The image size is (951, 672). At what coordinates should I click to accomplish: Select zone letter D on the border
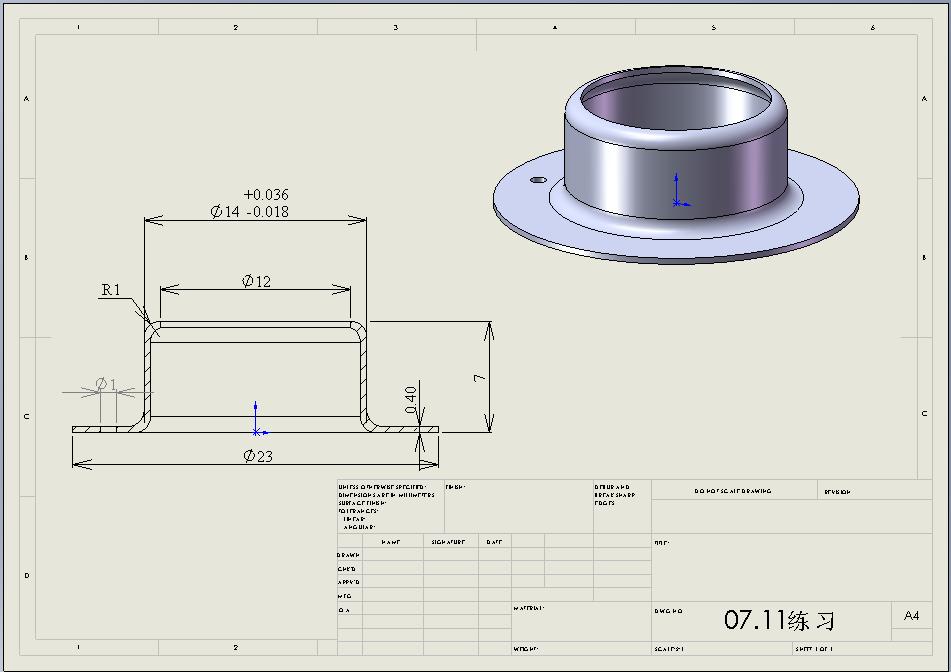point(27,576)
